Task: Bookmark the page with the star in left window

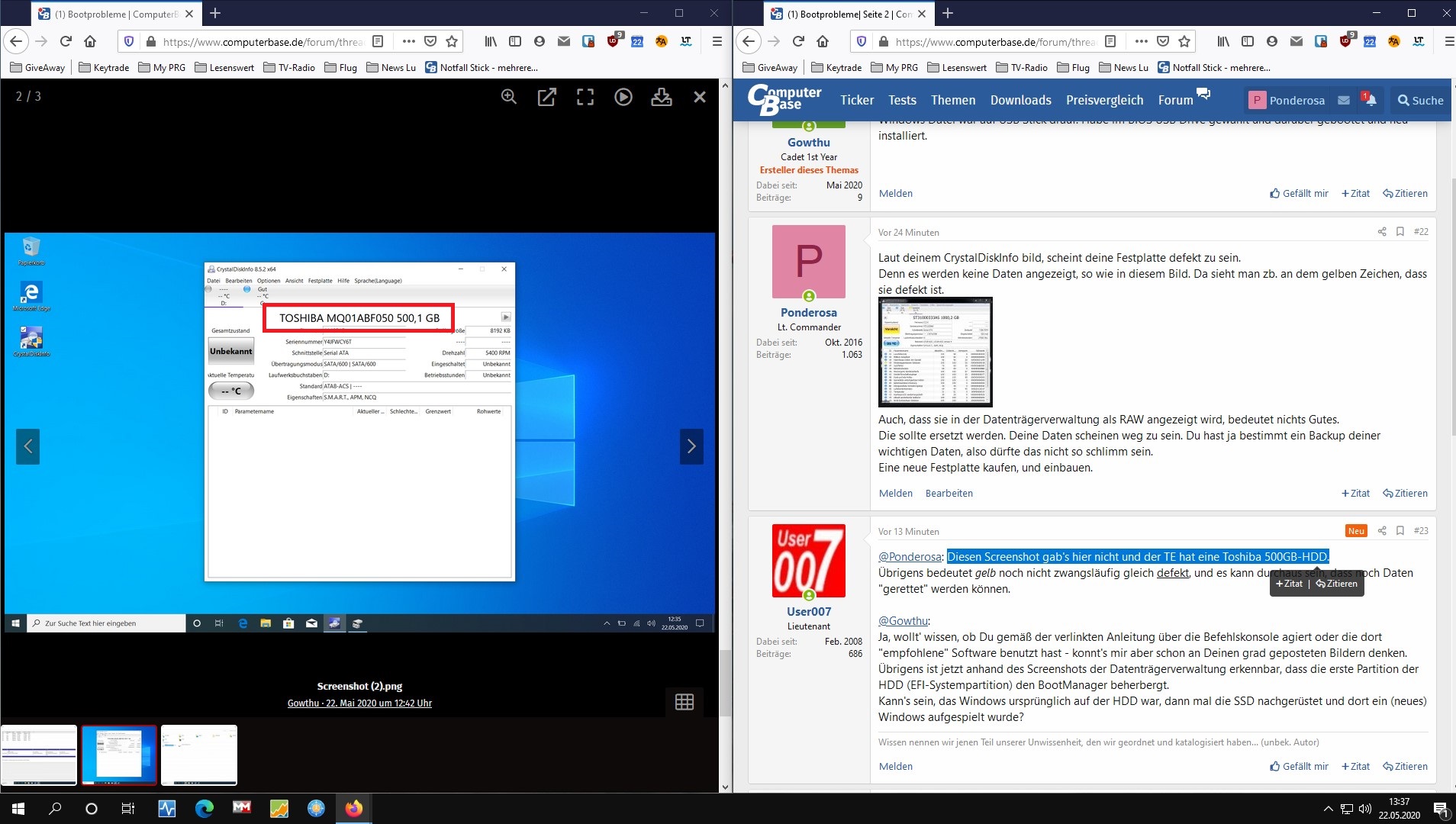Action: (x=452, y=41)
